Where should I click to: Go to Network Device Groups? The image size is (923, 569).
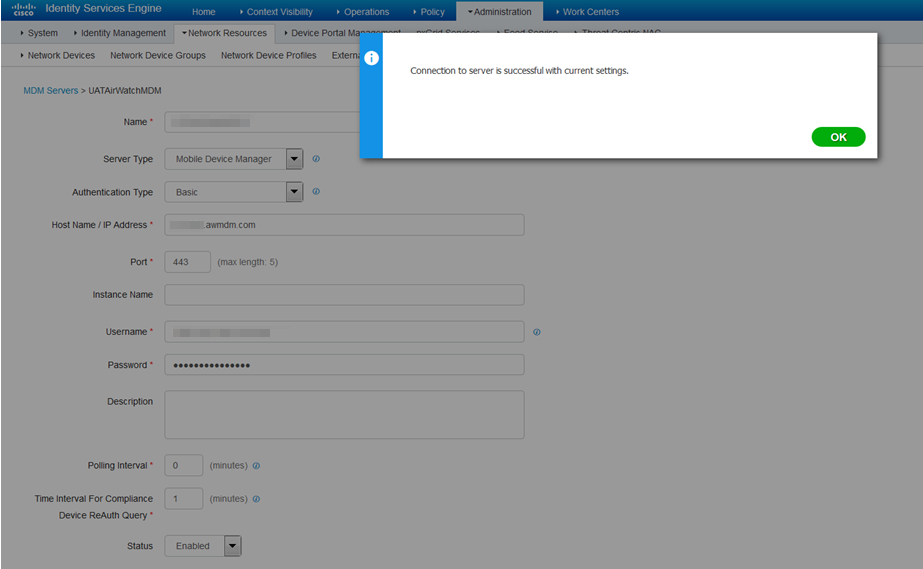[x=158, y=55]
